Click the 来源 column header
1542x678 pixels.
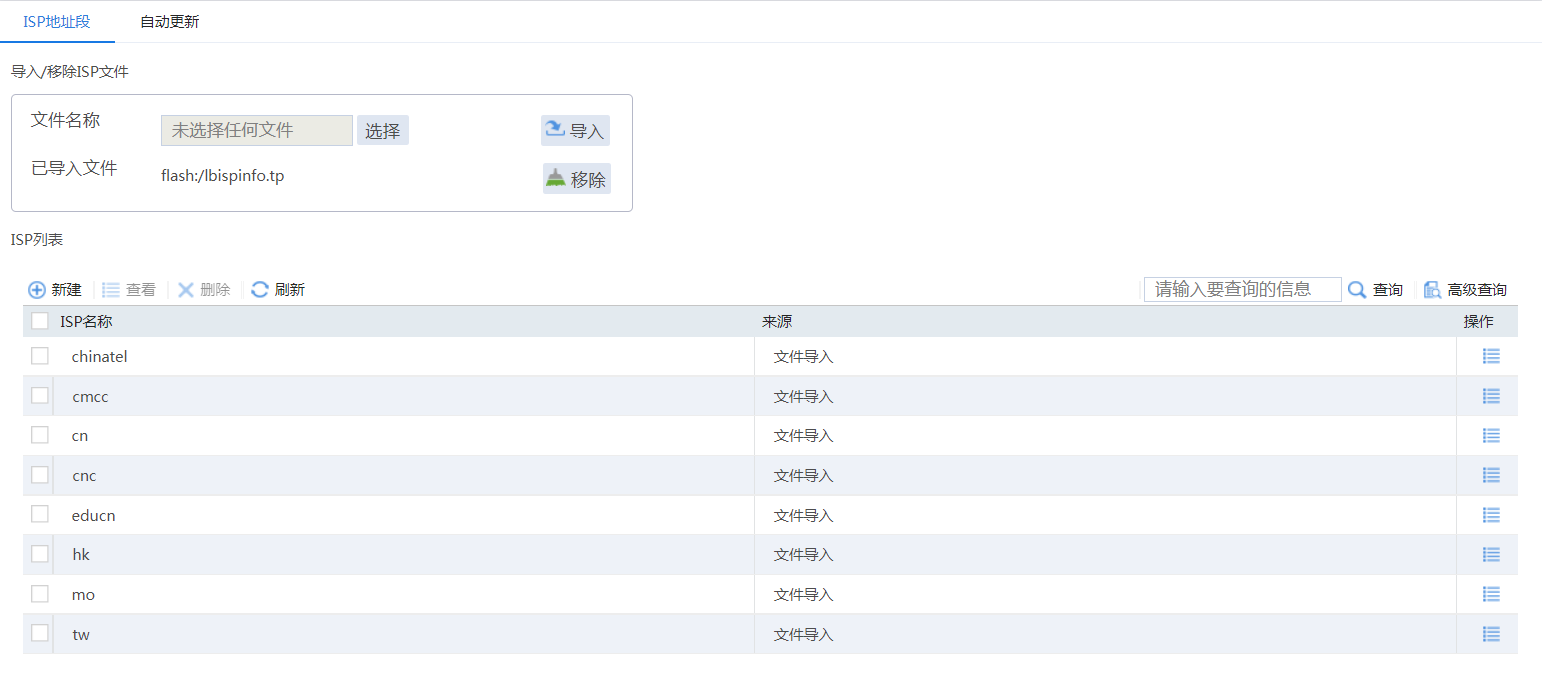(777, 321)
